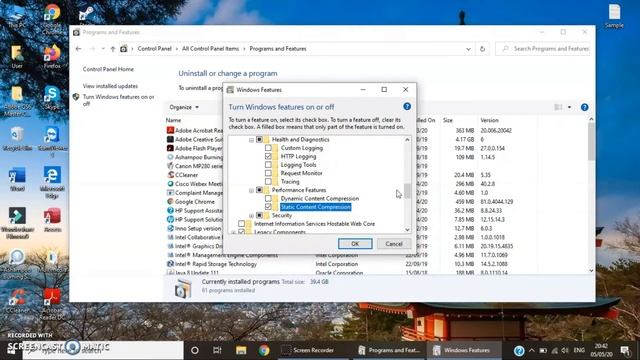This screenshot has height=360, width=640.
Task: Click ENG language indicator in taskbar
Action: (579, 351)
